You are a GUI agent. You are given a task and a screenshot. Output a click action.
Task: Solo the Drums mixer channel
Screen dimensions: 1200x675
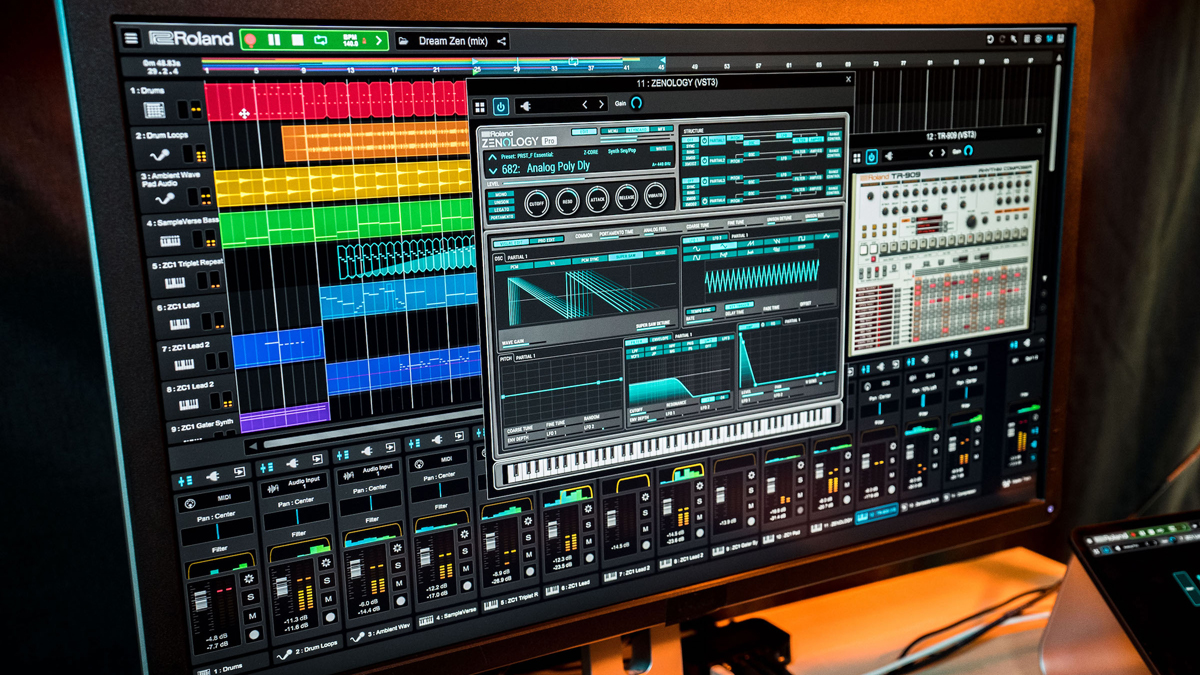[250, 597]
